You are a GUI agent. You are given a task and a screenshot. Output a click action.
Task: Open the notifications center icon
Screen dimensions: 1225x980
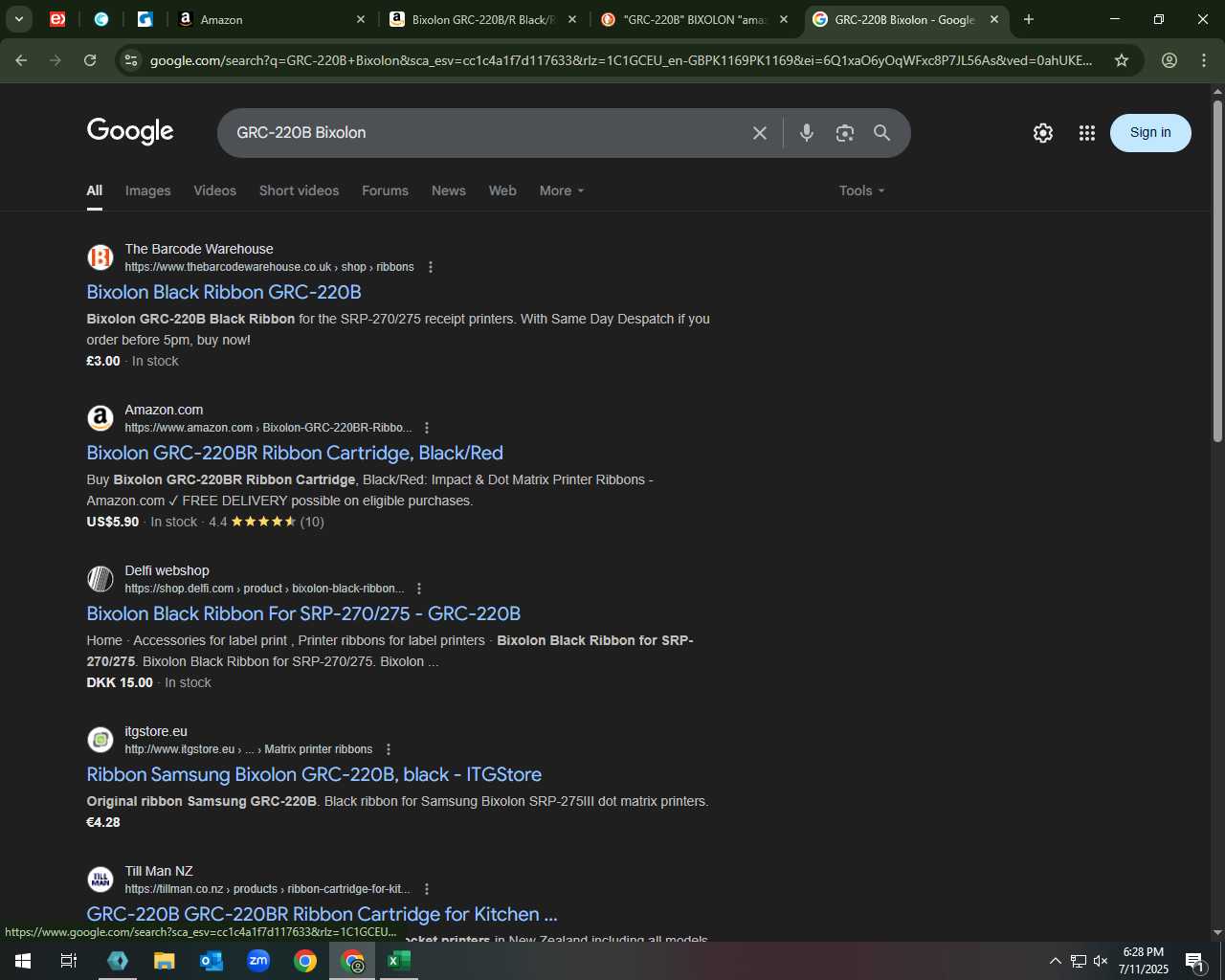point(1194,961)
